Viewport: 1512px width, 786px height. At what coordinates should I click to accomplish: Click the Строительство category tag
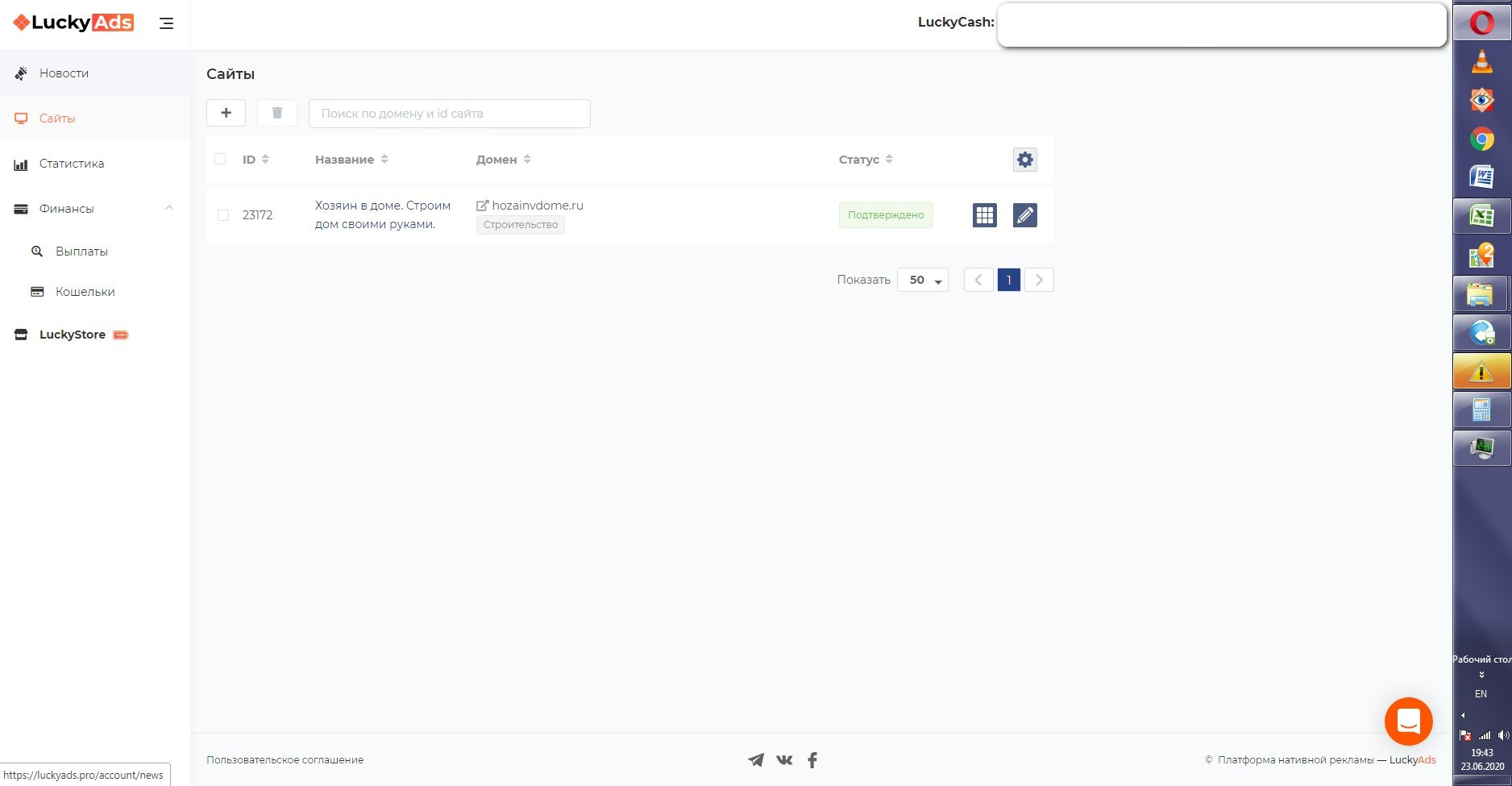[x=521, y=225]
